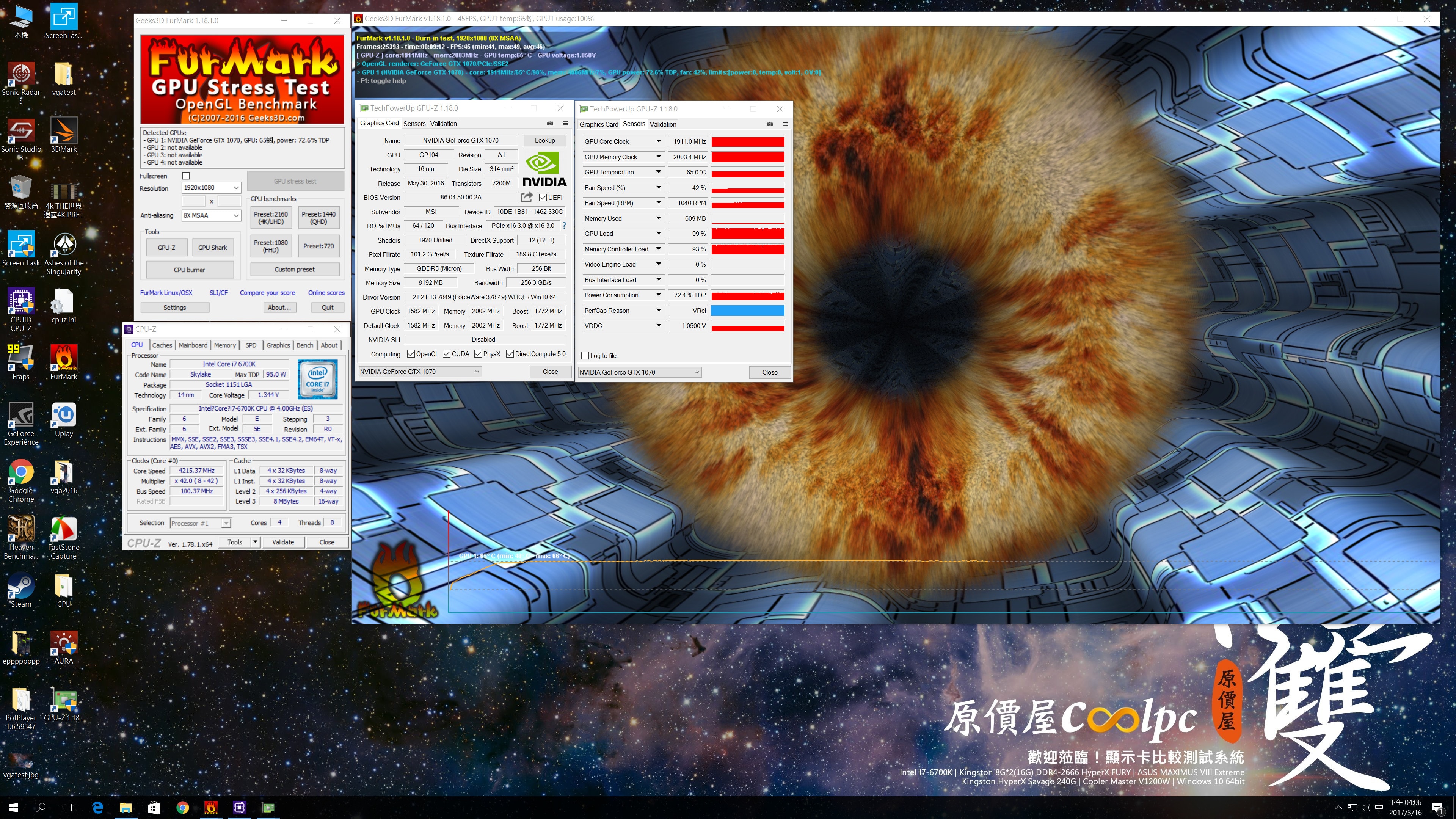Expand the GPU Core Clock sensor dropdown
This screenshot has width=1456, height=819.
(659, 141)
